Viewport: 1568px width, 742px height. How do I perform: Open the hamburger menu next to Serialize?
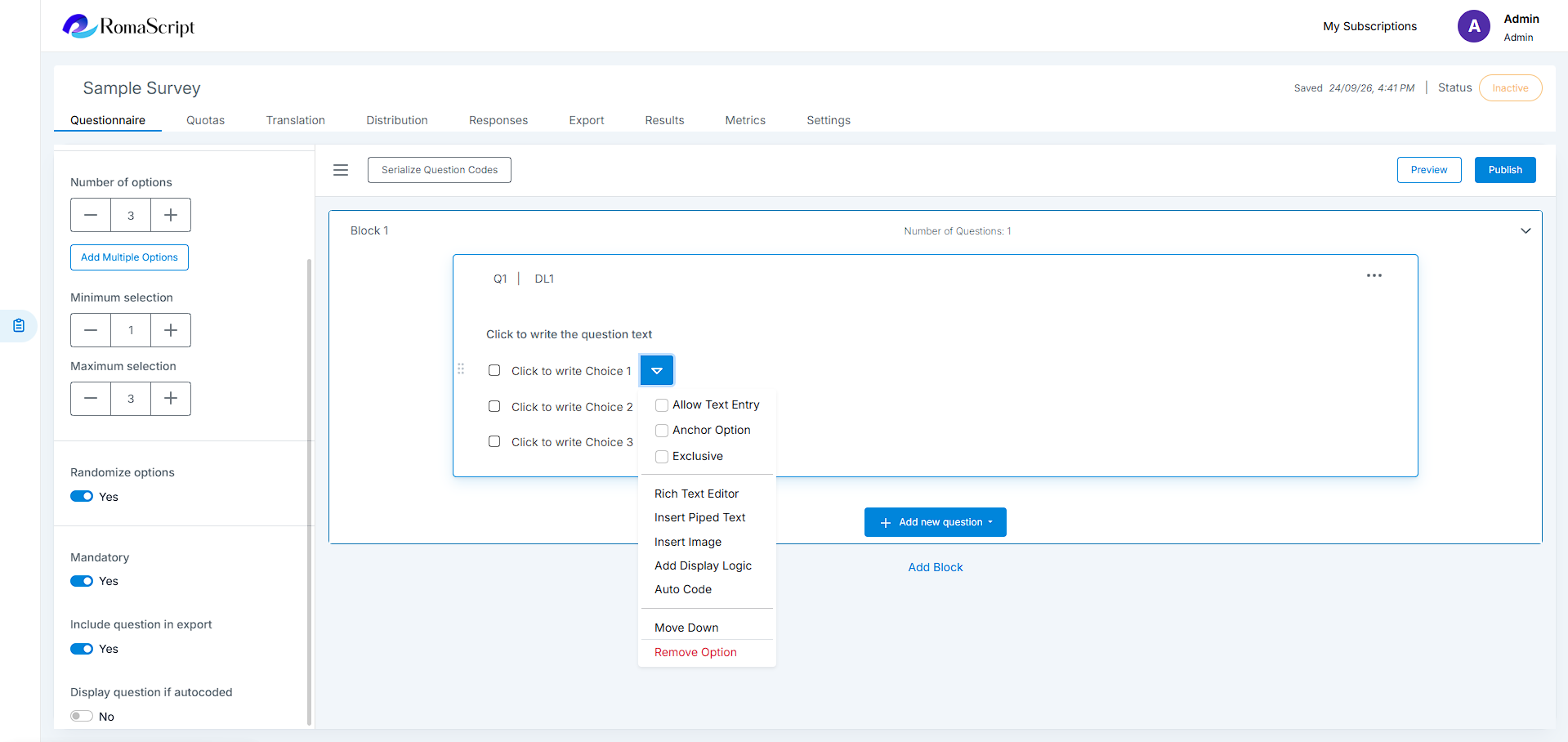point(341,170)
